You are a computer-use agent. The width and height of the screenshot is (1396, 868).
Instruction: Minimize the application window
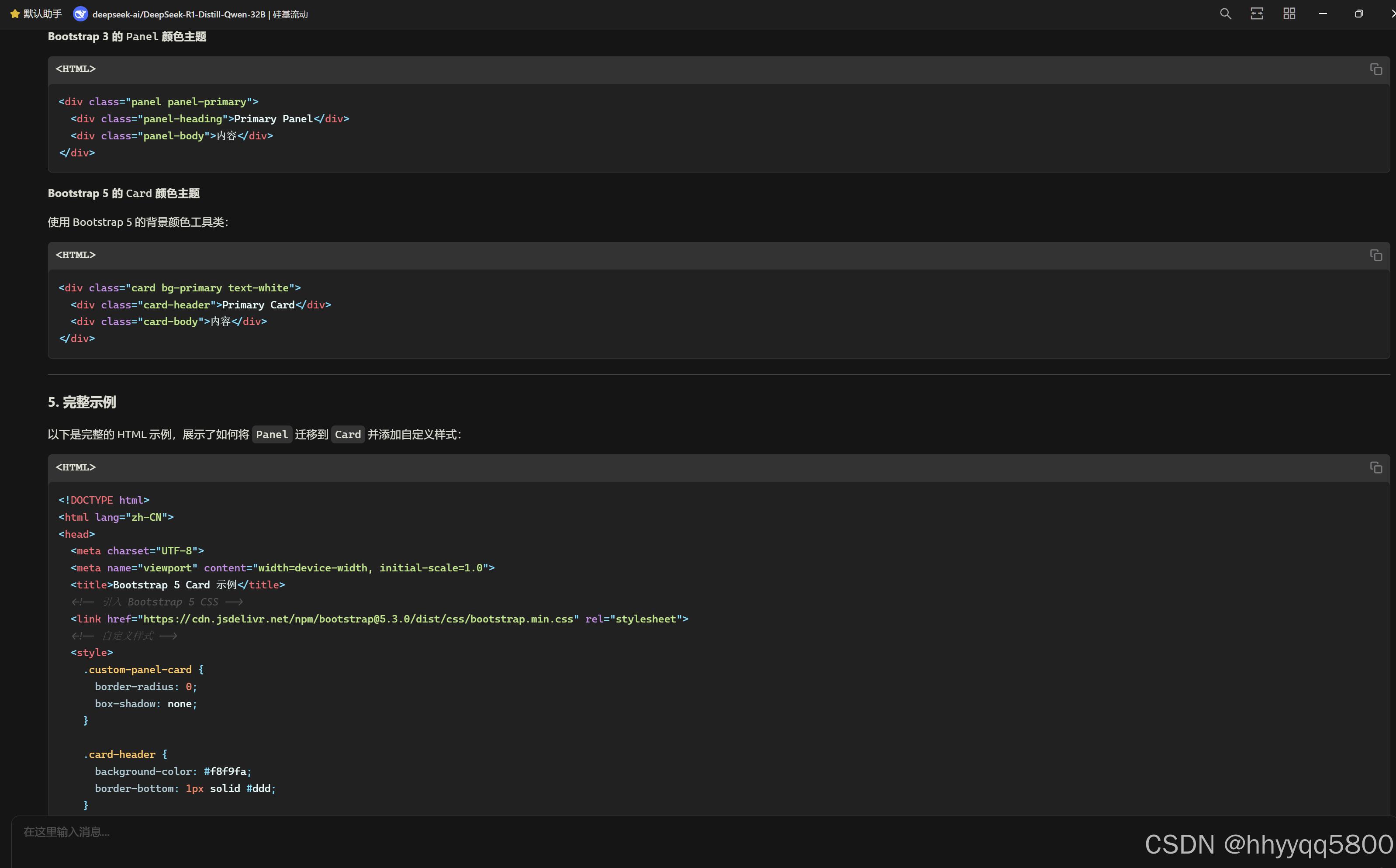[1323, 14]
